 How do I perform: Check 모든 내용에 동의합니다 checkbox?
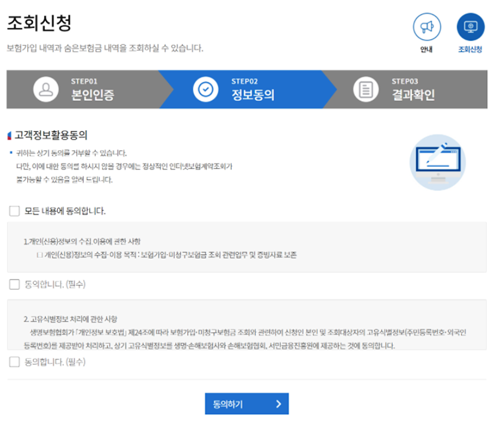tap(14, 211)
